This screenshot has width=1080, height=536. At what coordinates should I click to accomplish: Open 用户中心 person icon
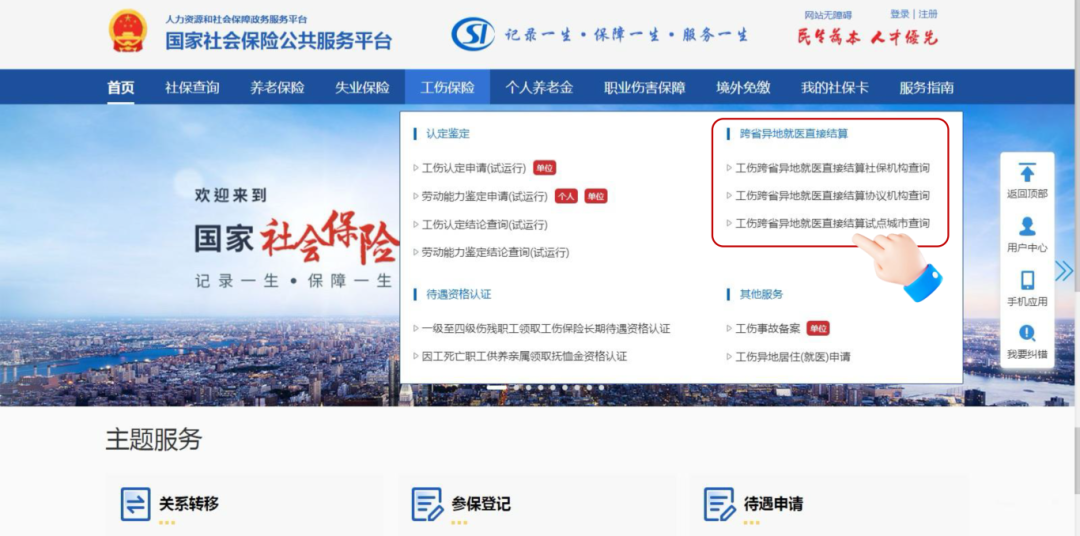(1027, 226)
